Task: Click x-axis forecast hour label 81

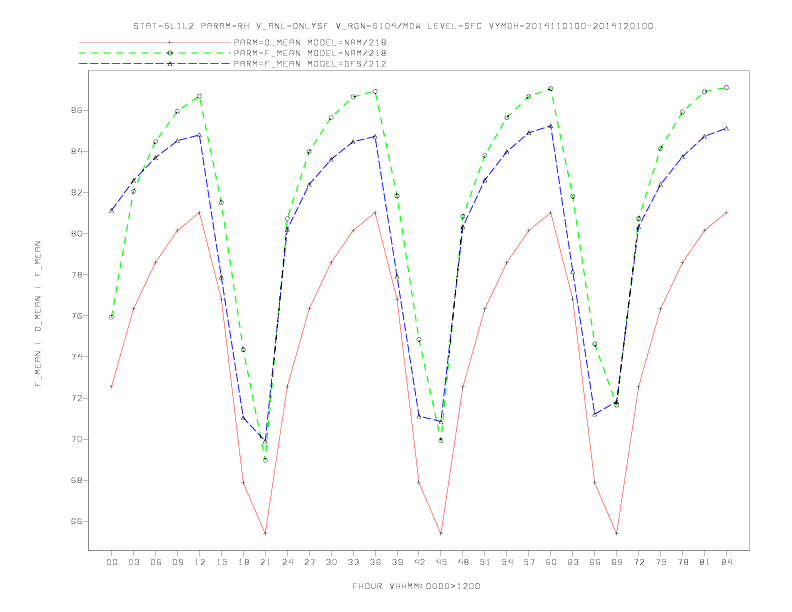Action: (705, 562)
